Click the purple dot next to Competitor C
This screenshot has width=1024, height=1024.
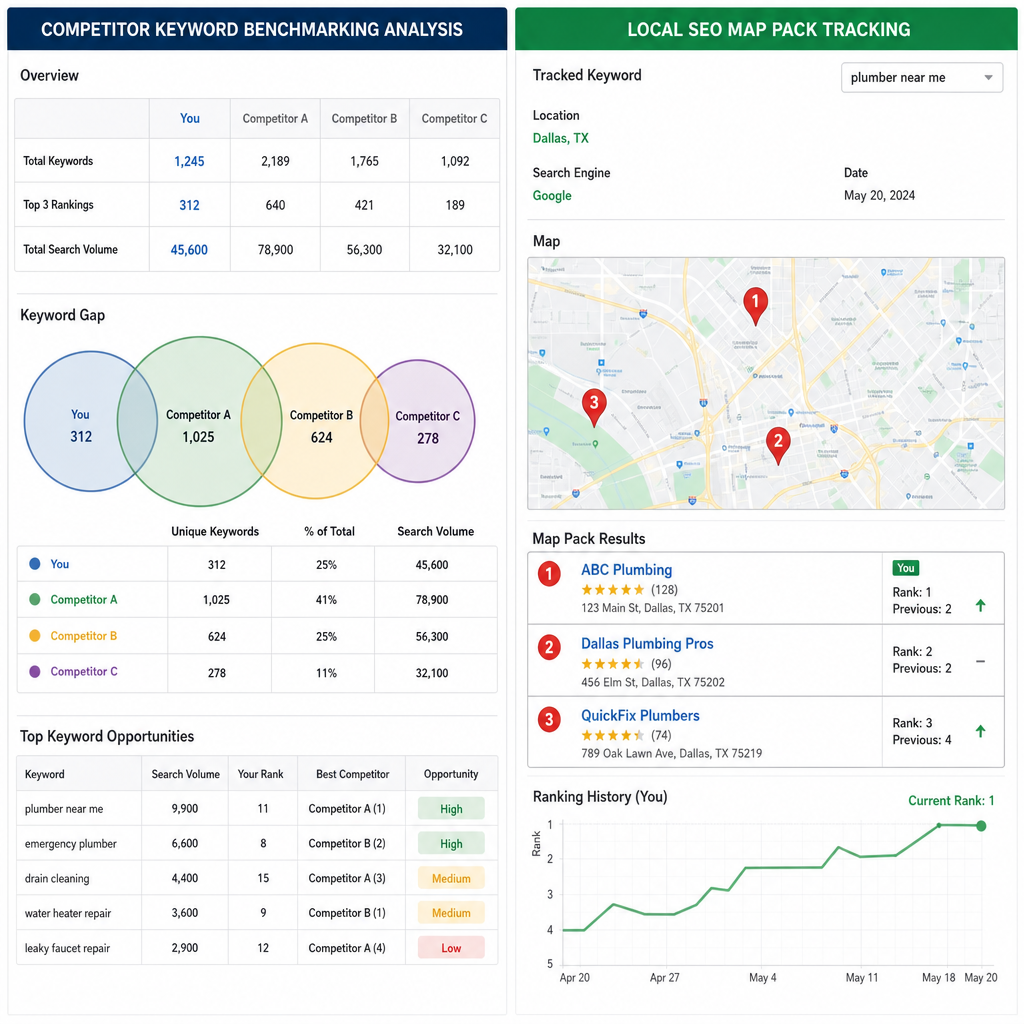coord(35,671)
